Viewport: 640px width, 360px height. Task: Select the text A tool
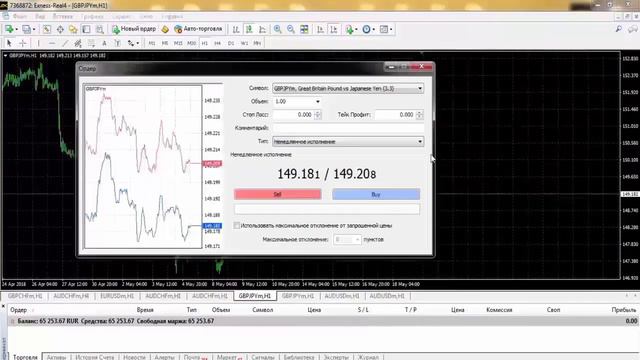click(104, 43)
